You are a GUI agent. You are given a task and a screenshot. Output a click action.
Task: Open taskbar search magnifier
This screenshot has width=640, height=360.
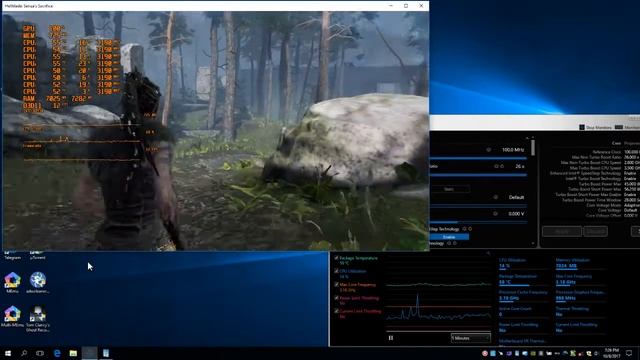[24, 353]
